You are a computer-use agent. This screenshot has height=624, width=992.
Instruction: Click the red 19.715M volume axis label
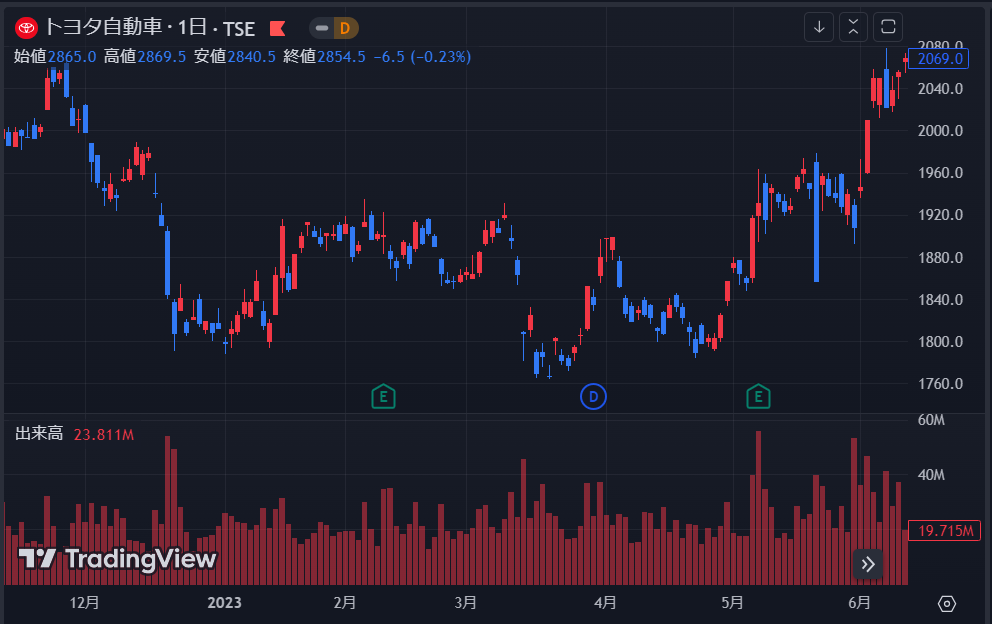[944, 531]
